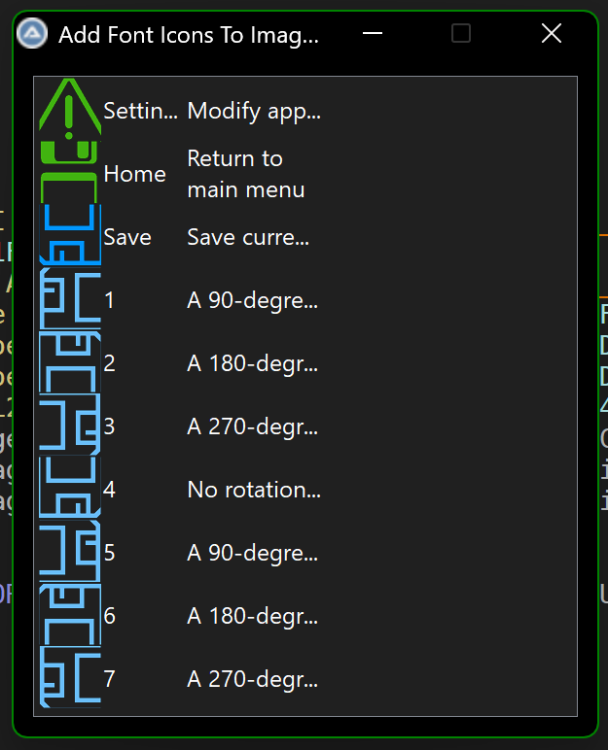Click the icon beside row 4

(70, 489)
